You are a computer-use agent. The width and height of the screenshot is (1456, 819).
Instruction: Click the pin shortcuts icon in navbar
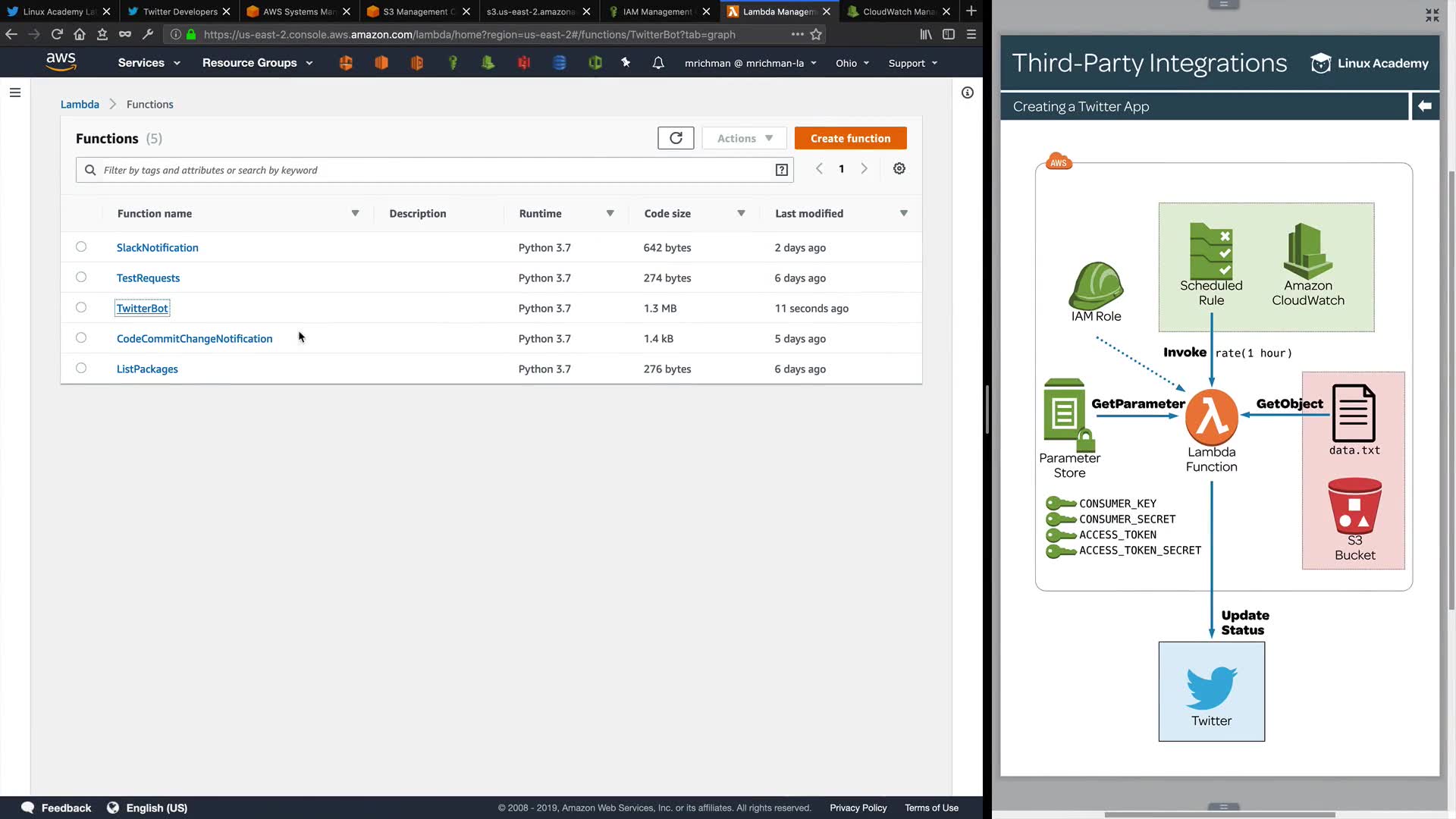[626, 63]
